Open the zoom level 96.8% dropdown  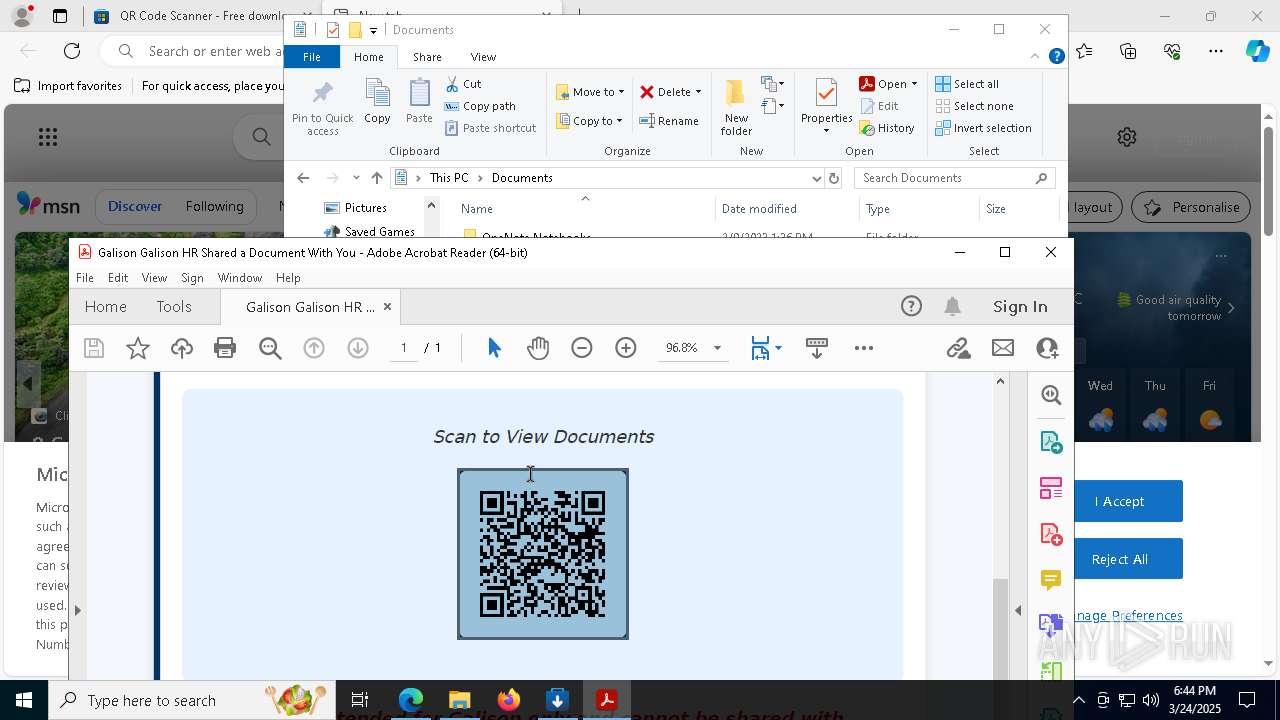(717, 348)
